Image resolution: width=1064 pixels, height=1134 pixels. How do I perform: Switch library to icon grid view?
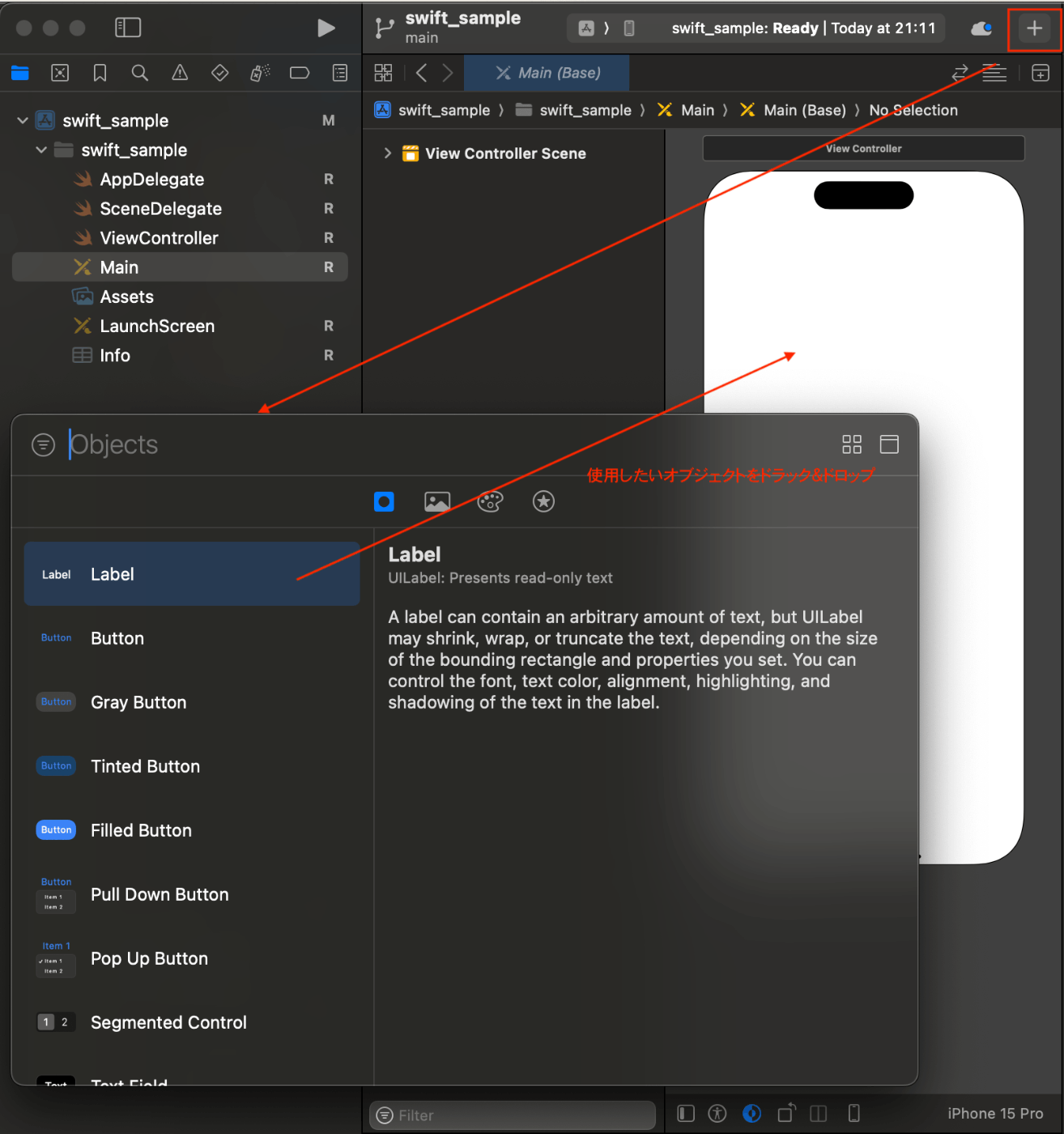(x=852, y=444)
